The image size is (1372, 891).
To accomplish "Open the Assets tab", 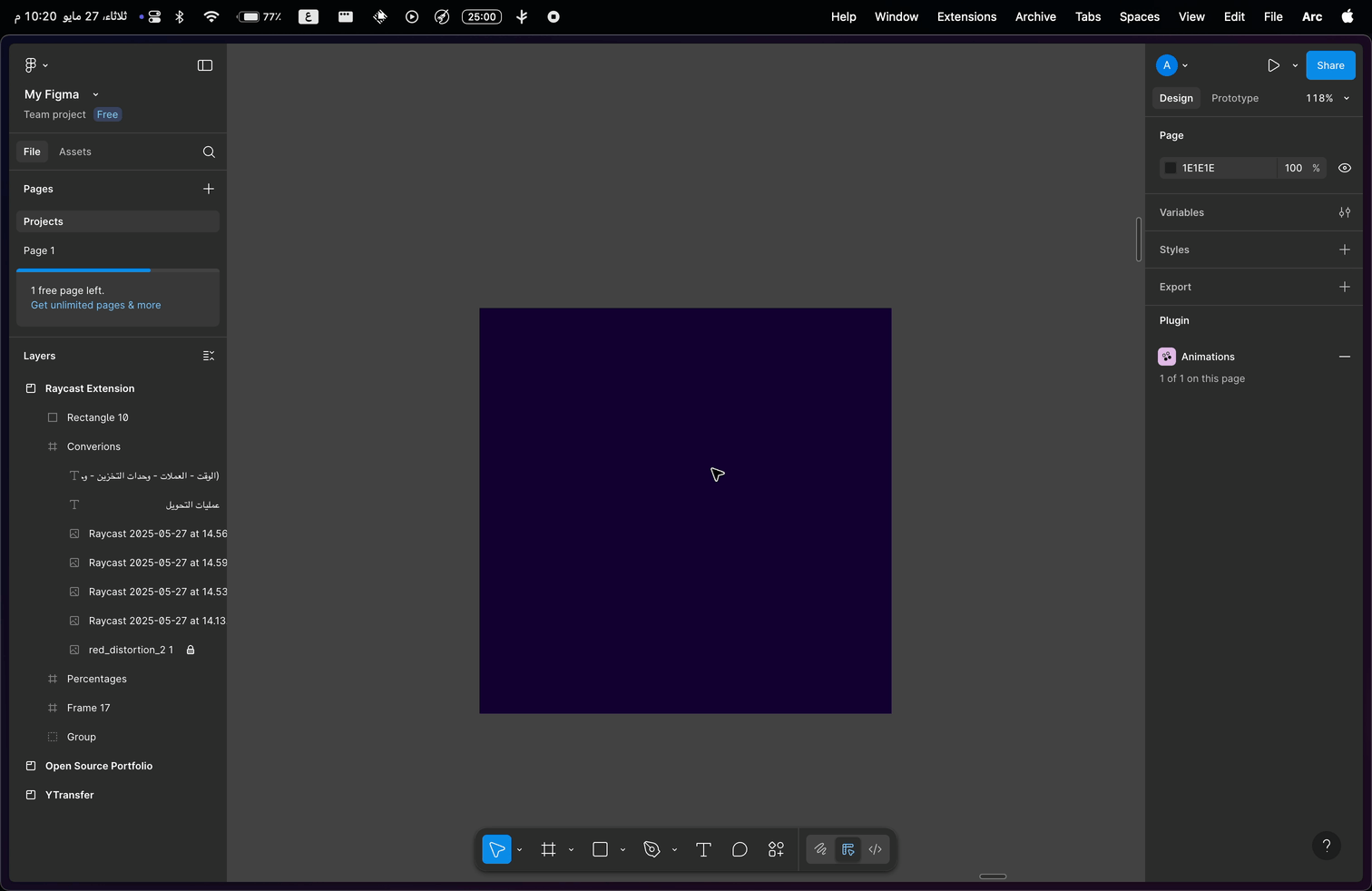I will click(74, 152).
